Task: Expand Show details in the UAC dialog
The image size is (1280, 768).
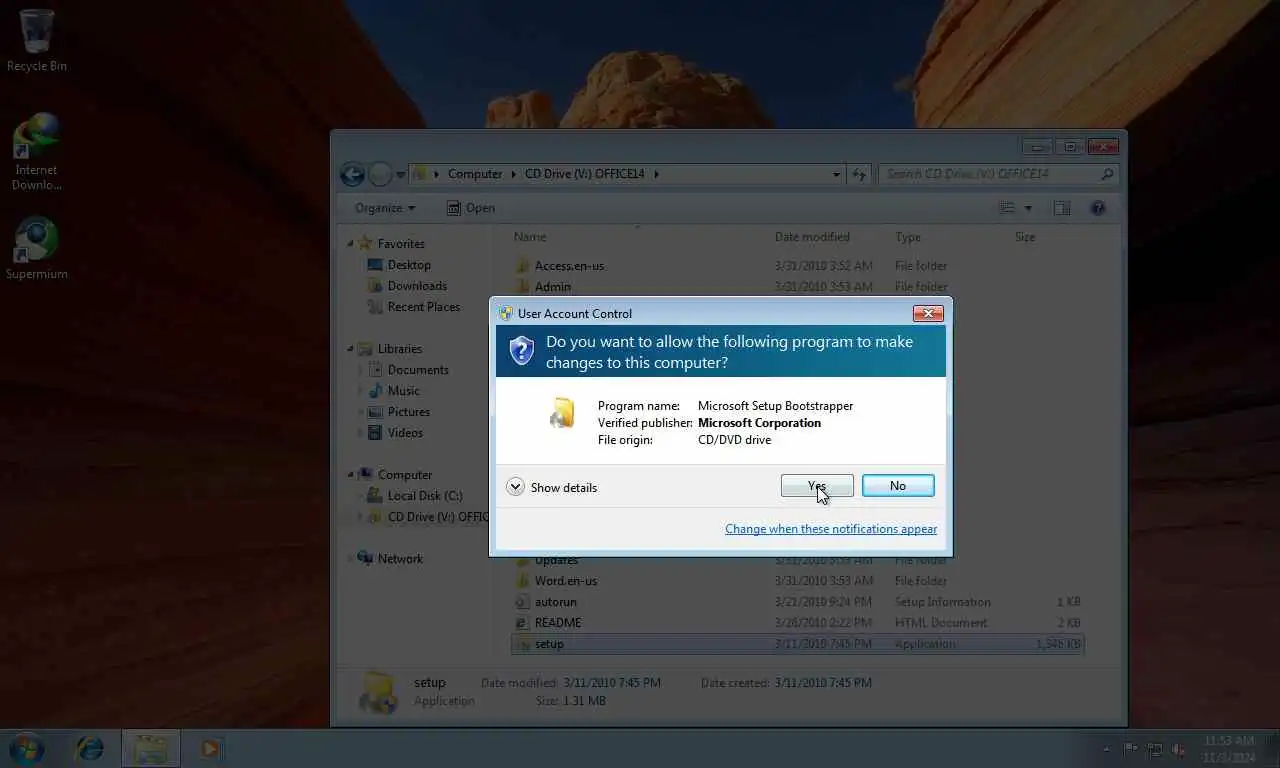Action: [x=552, y=487]
